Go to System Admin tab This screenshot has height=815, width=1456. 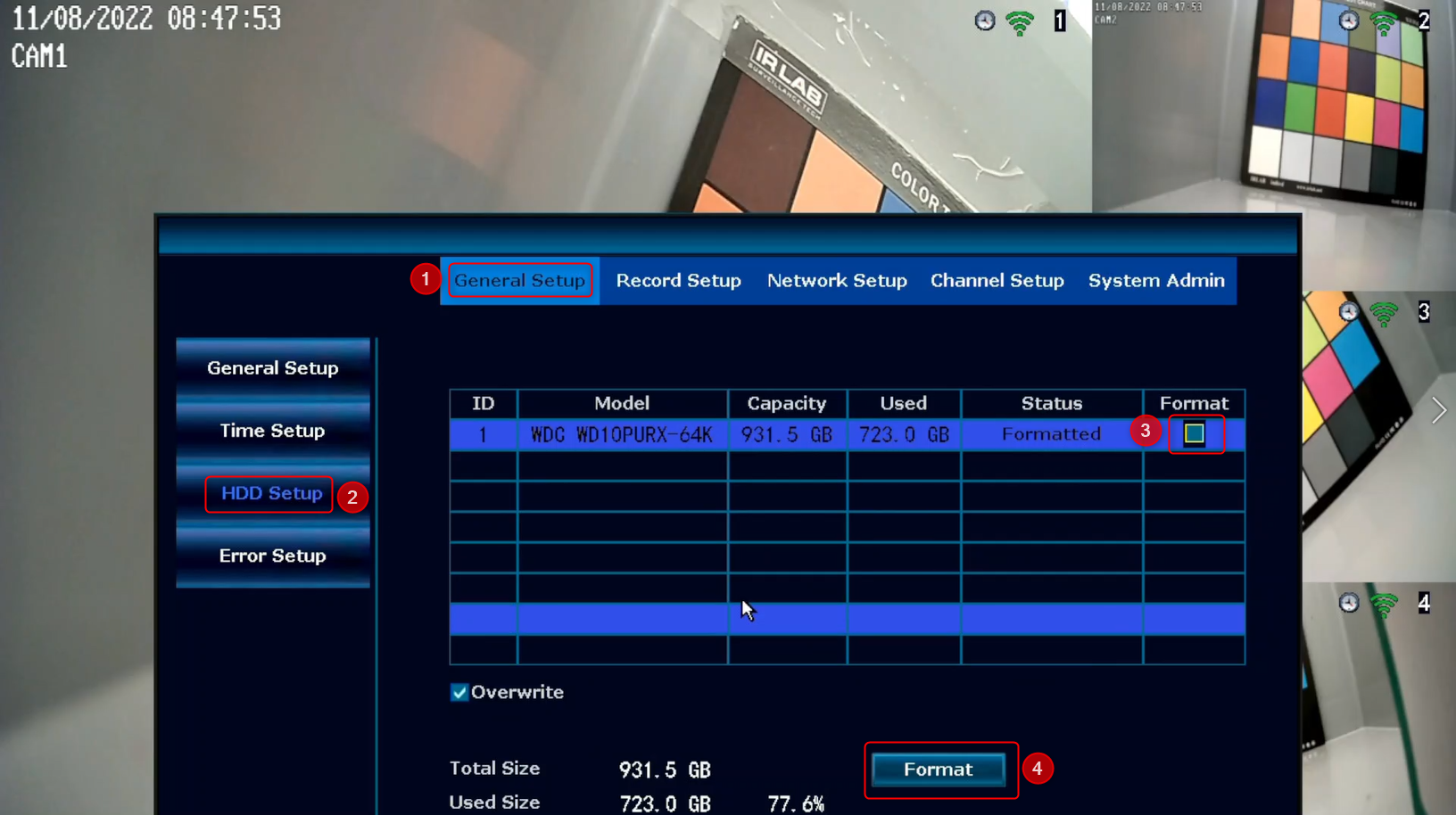click(x=1156, y=281)
